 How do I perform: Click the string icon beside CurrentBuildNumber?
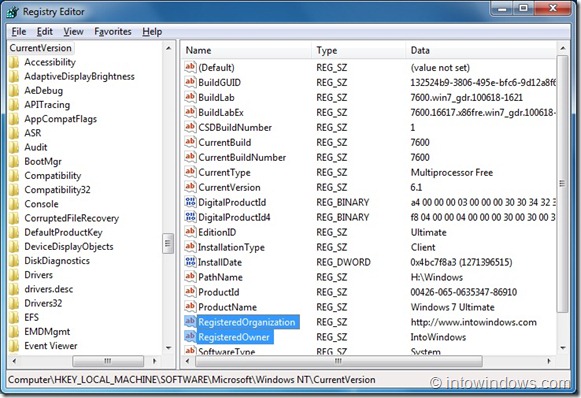(190, 157)
